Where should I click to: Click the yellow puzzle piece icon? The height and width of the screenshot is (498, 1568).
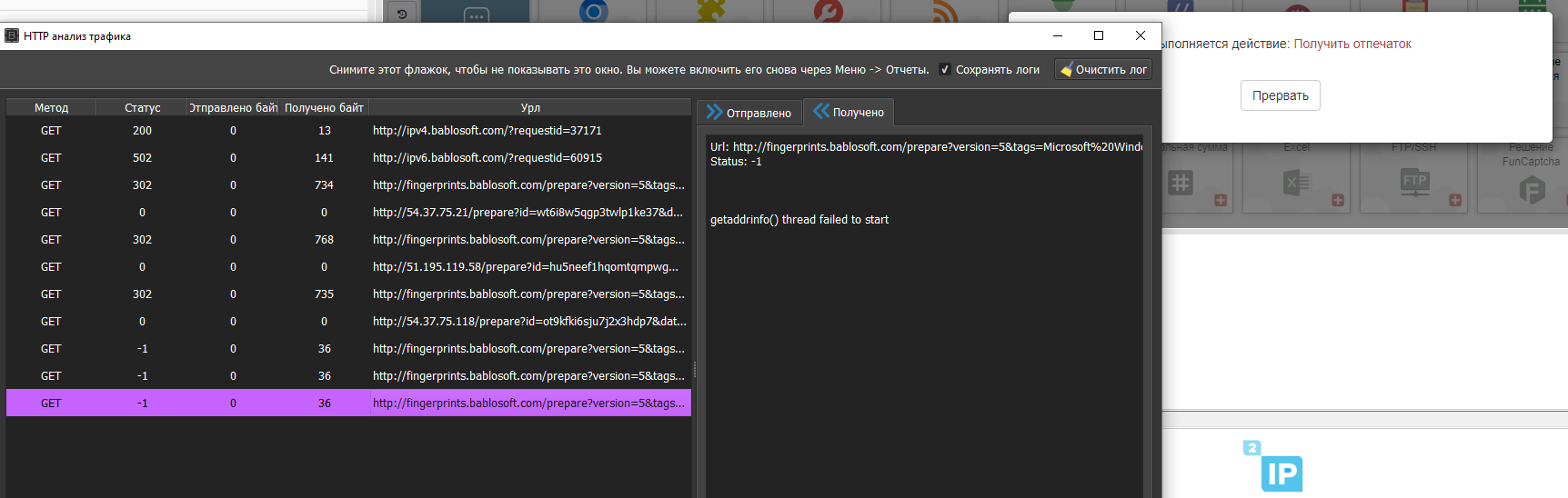(x=711, y=11)
